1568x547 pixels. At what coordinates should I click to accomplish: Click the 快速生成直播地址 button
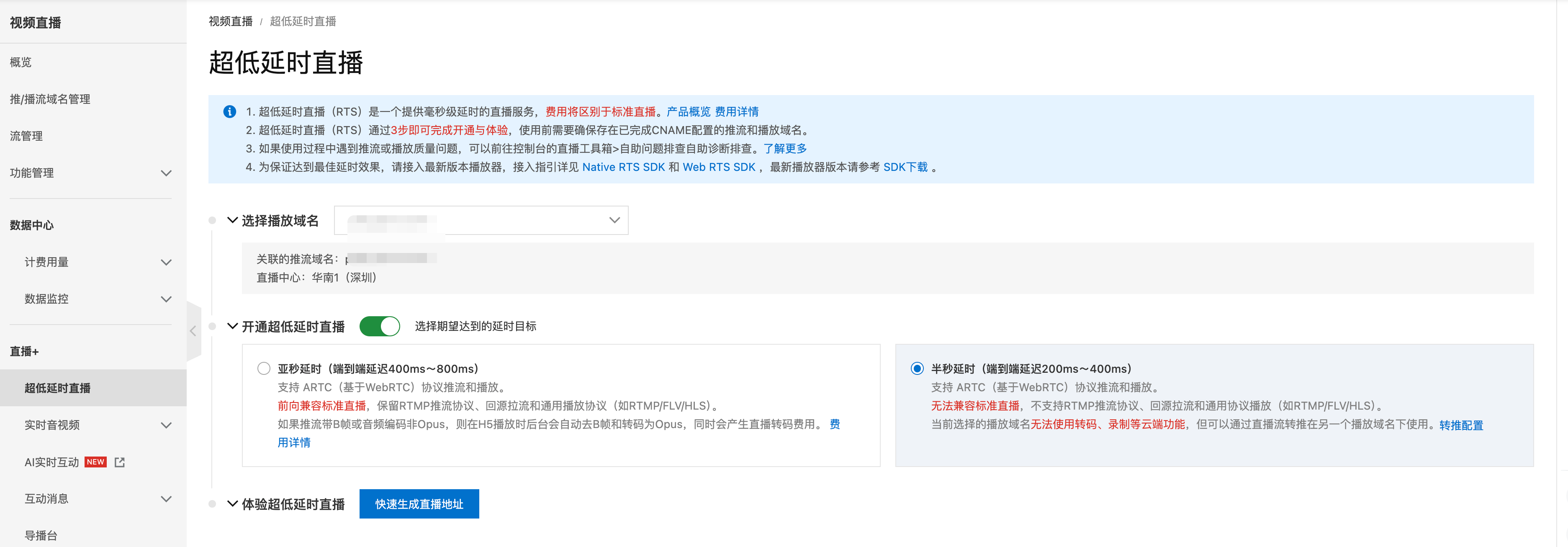click(419, 504)
